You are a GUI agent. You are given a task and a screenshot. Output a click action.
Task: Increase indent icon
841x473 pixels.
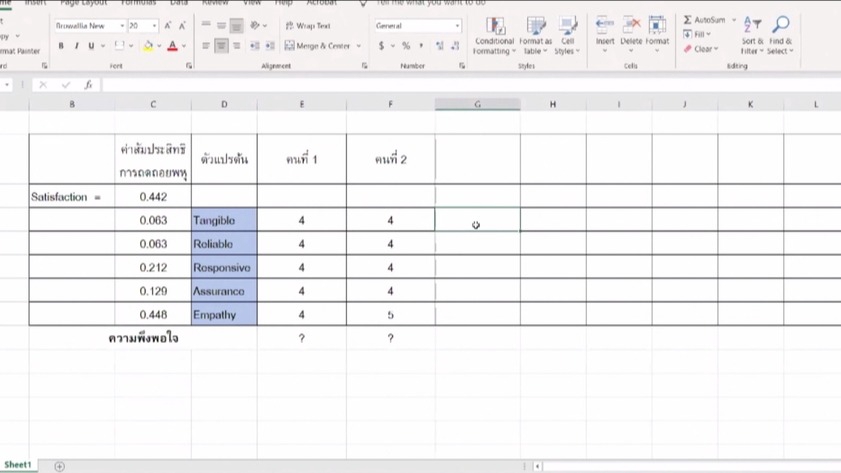pyautogui.click(x=270, y=46)
